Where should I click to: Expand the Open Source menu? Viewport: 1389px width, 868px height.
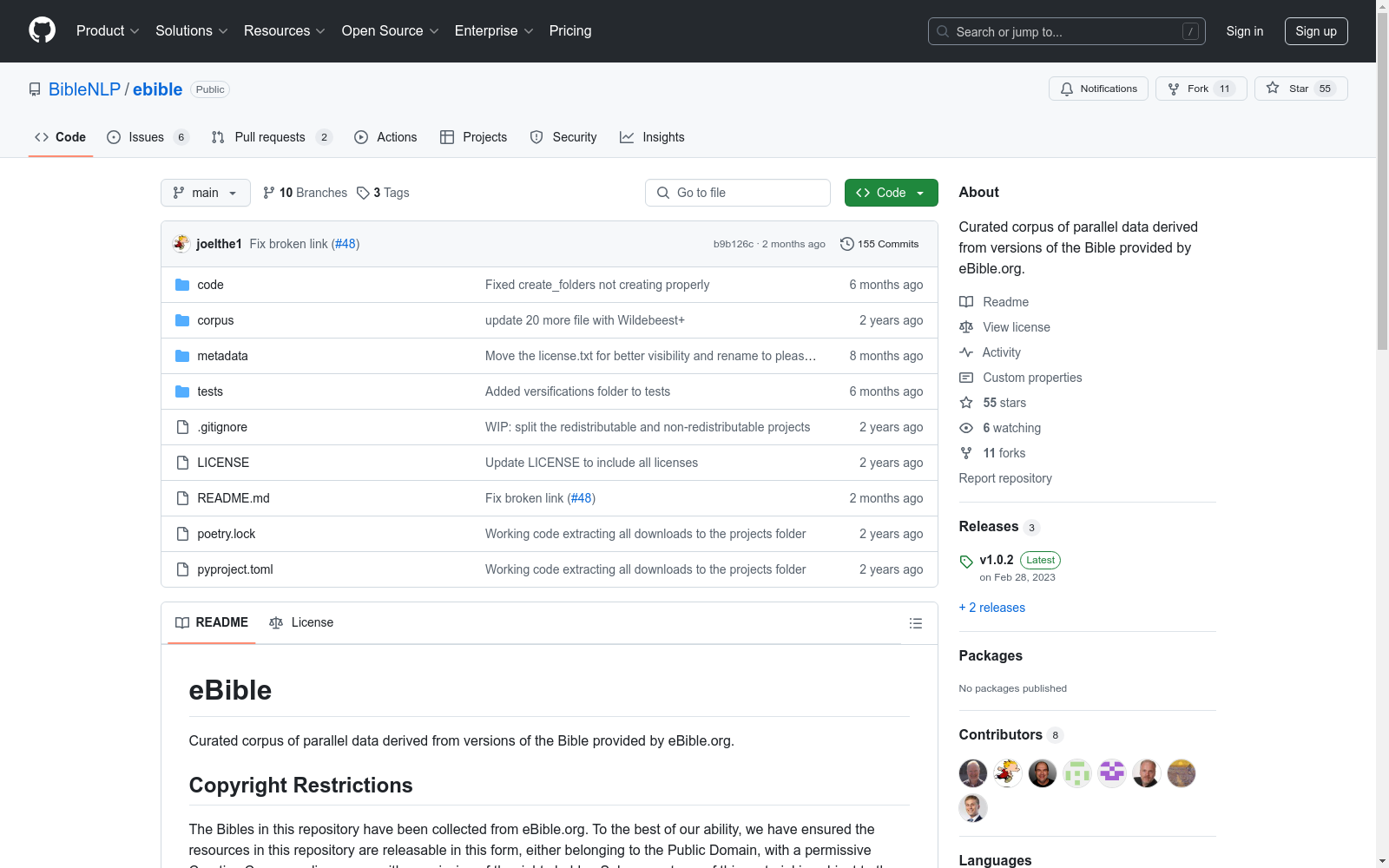[391, 31]
